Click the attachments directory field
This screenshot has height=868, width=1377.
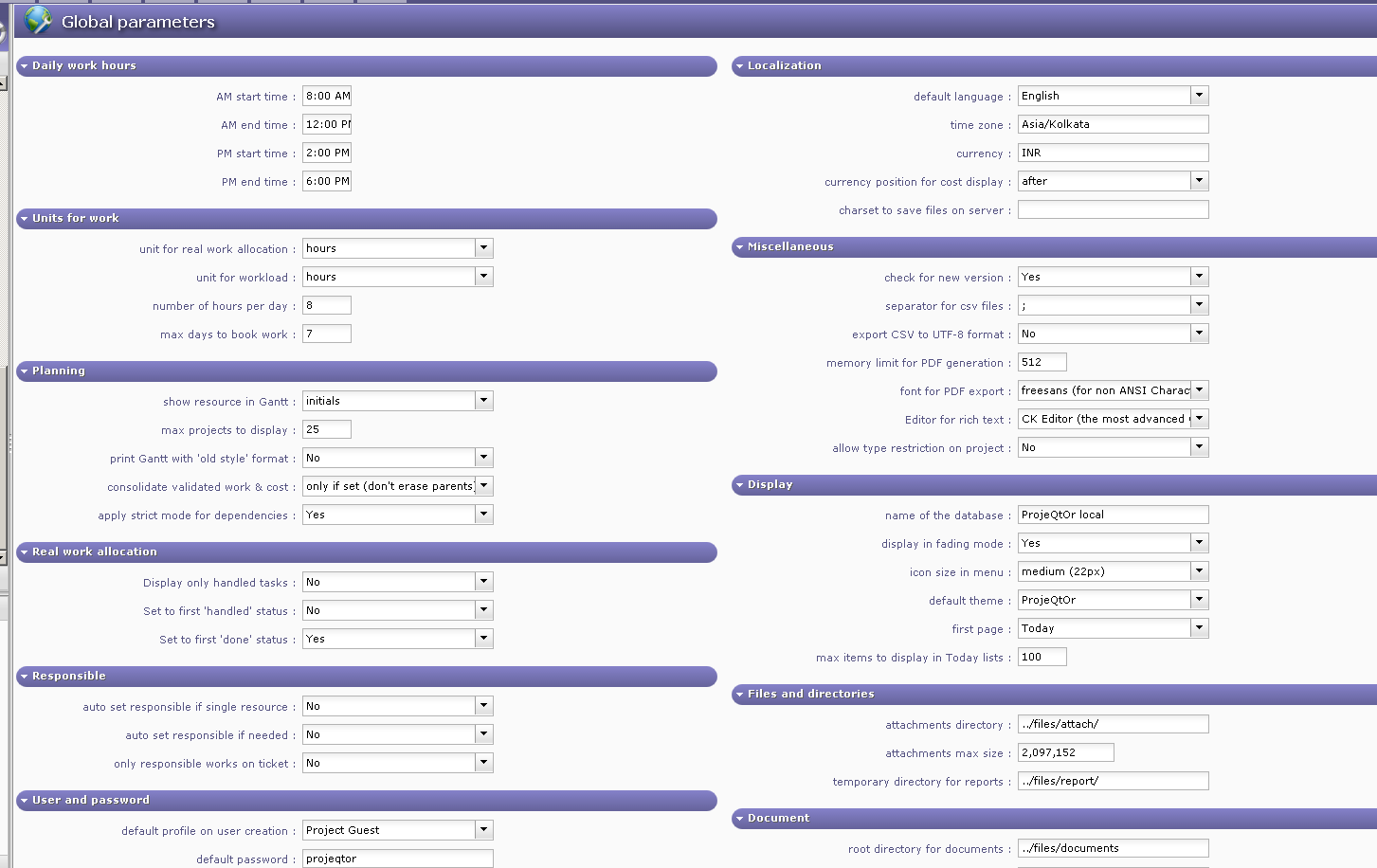(x=1113, y=724)
